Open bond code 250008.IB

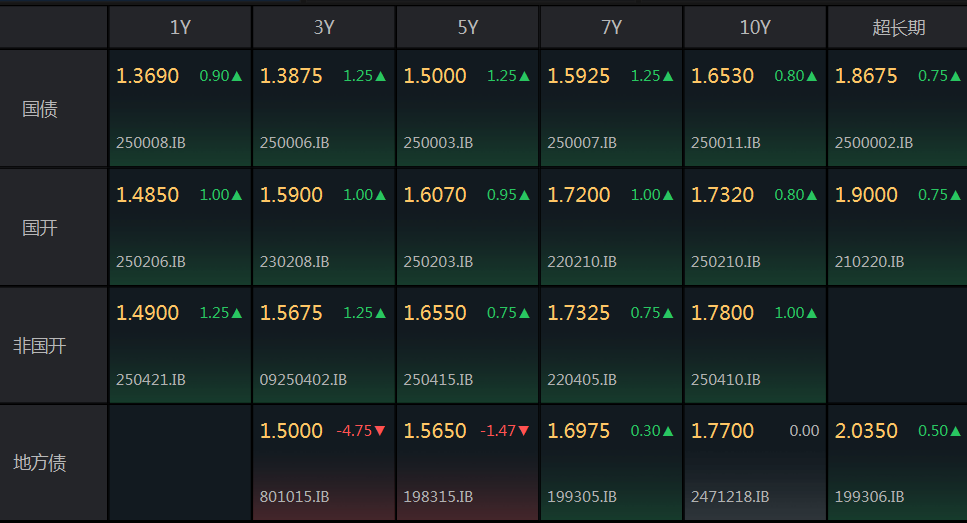click(150, 142)
